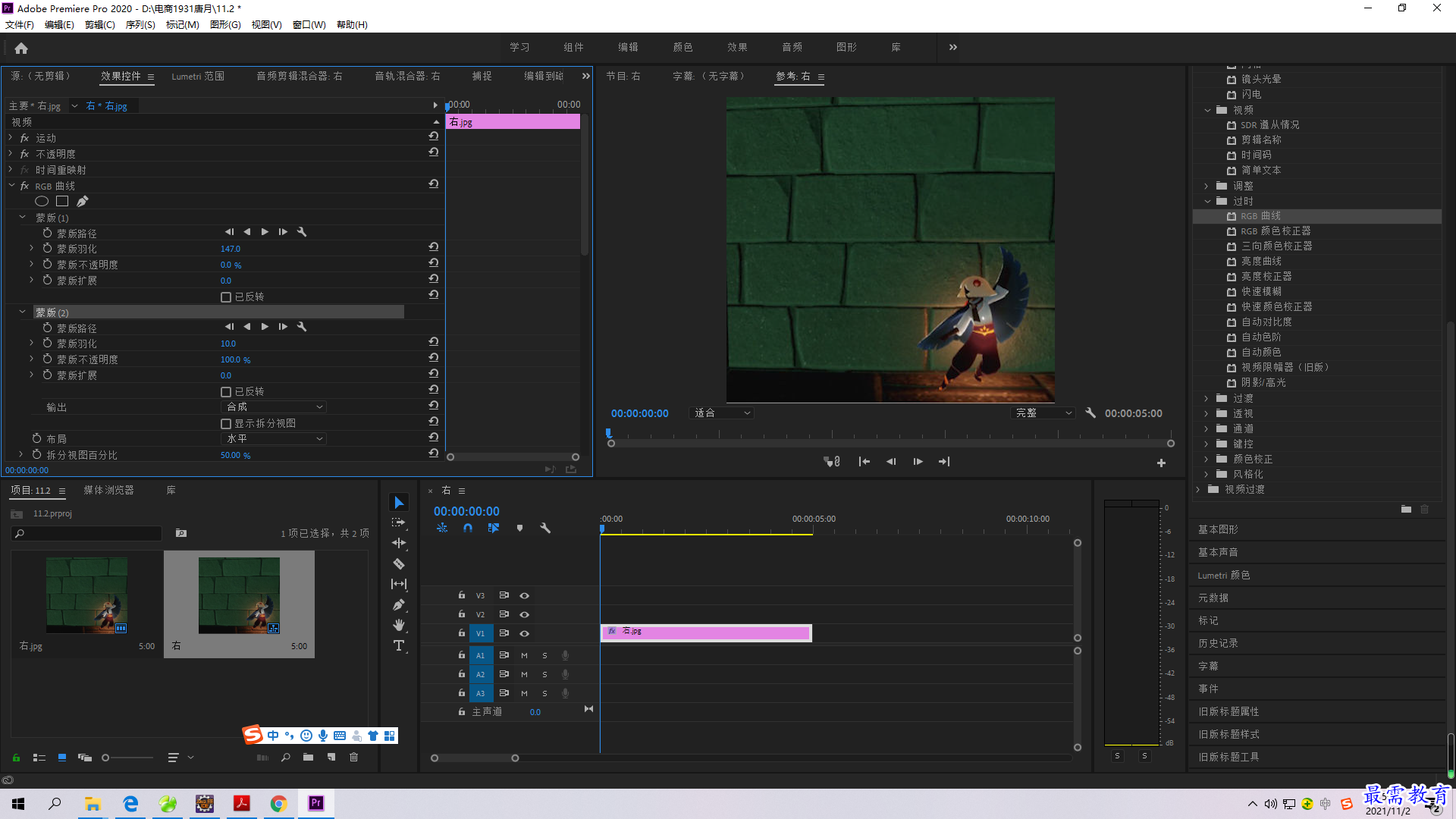Open timeline display settings wrench
The width and height of the screenshot is (1456, 819).
click(x=545, y=528)
